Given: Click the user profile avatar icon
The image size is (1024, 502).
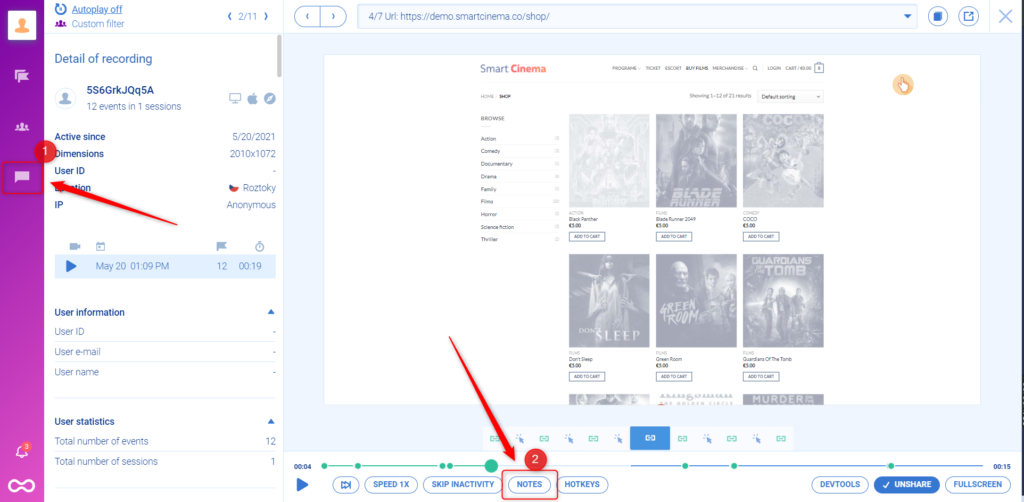Looking at the screenshot, I should (x=22, y=25).
